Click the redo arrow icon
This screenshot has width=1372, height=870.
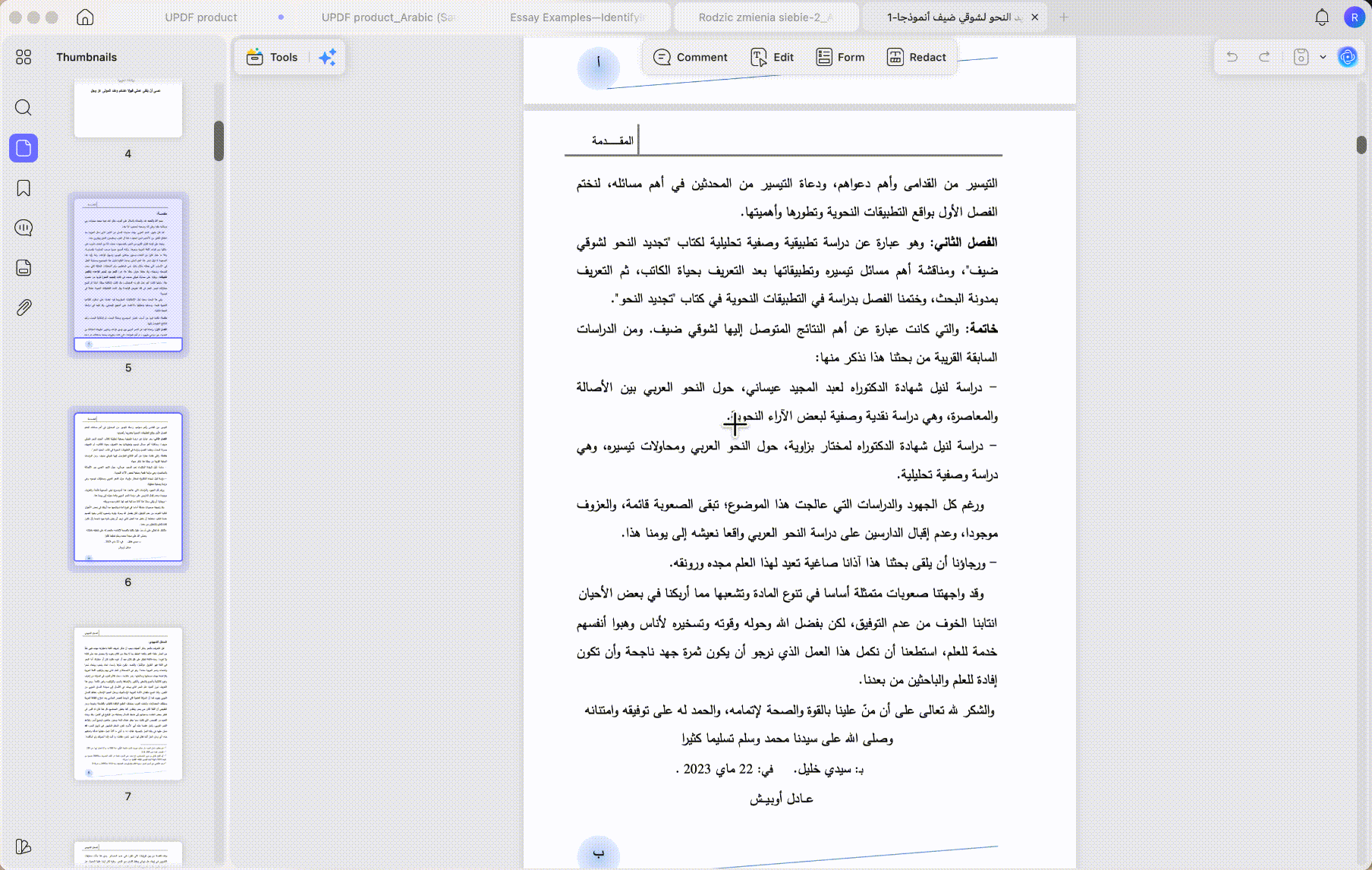click(1264, 57)
